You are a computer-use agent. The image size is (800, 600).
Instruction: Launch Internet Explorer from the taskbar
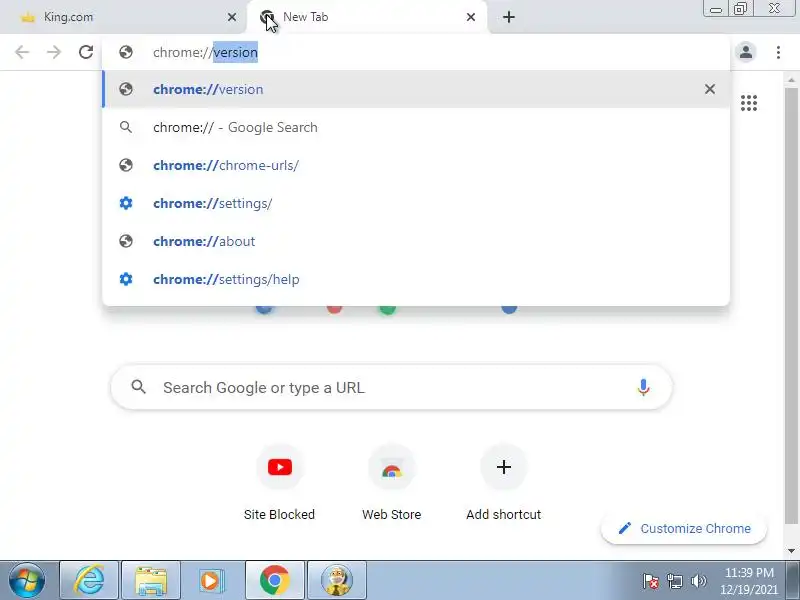click(x=89, y=581)
